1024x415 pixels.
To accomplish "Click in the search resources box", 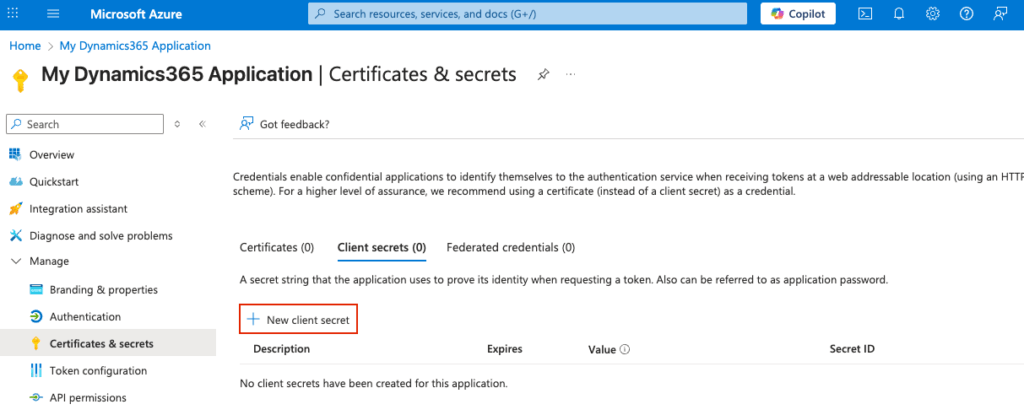I will coord(527,14).
